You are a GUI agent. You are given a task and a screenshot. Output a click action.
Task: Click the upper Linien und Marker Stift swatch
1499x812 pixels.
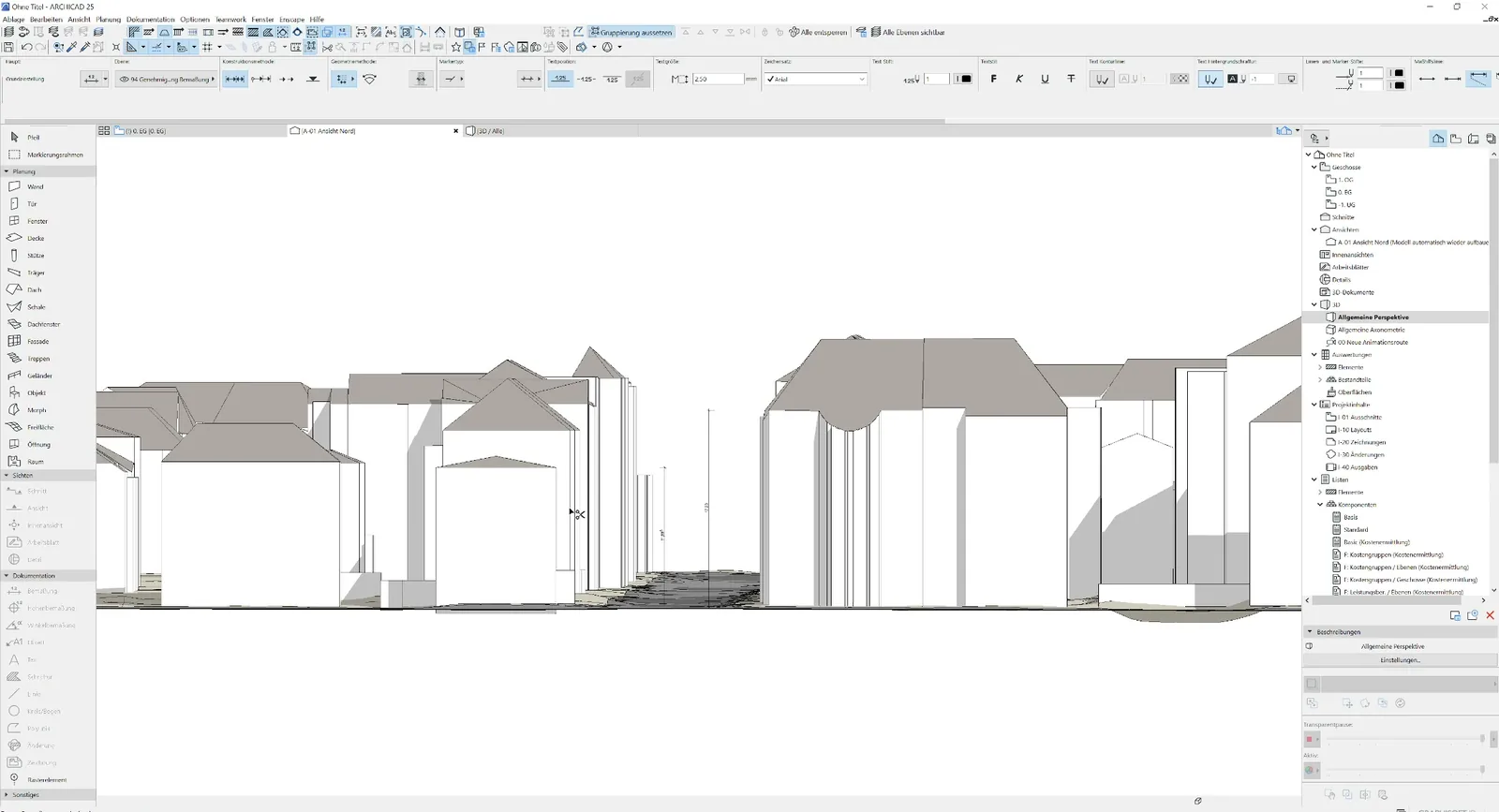pos(1398,73)
